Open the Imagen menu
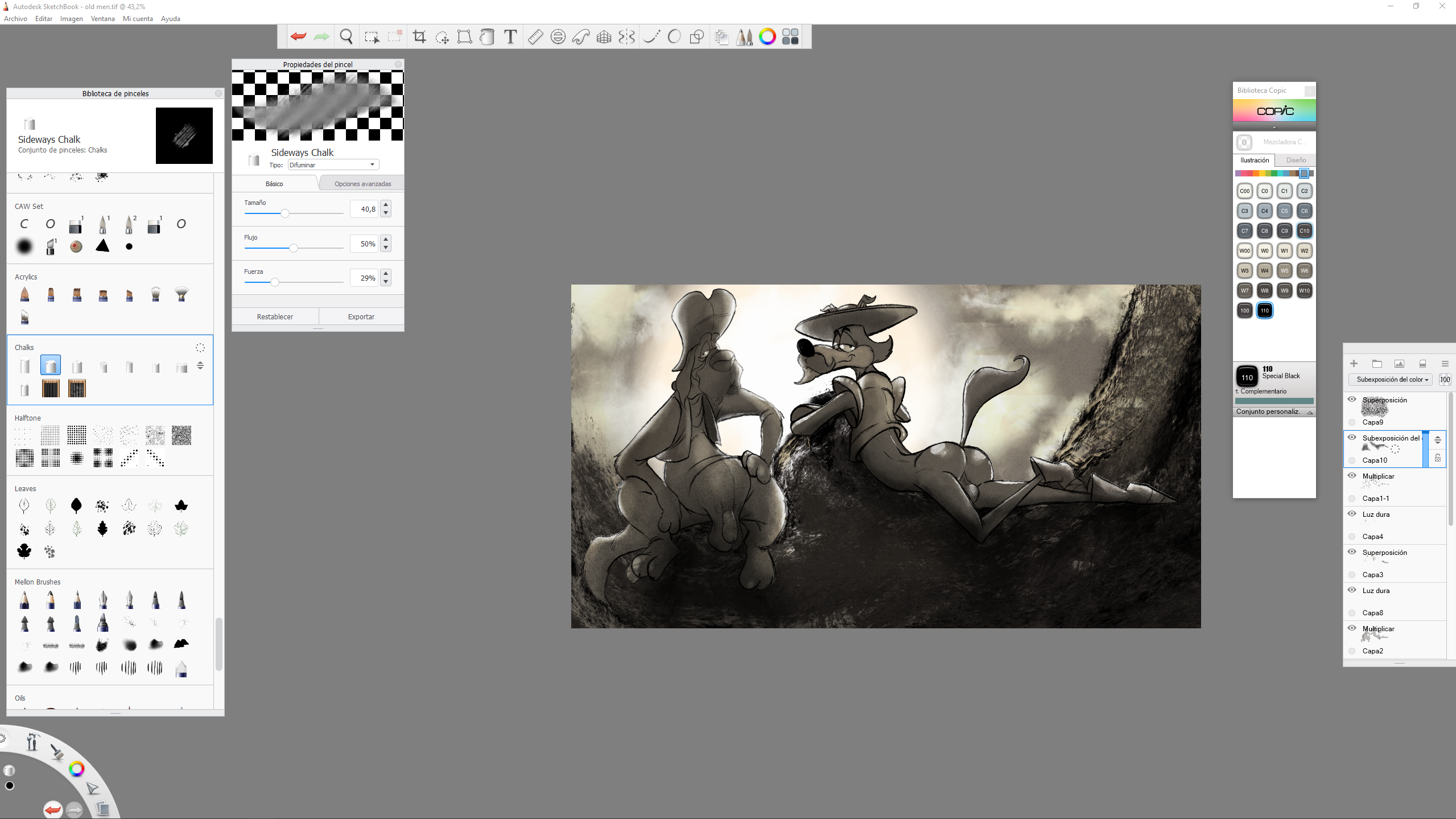The width and height of the screenshot is (1456, 819). 71,19
